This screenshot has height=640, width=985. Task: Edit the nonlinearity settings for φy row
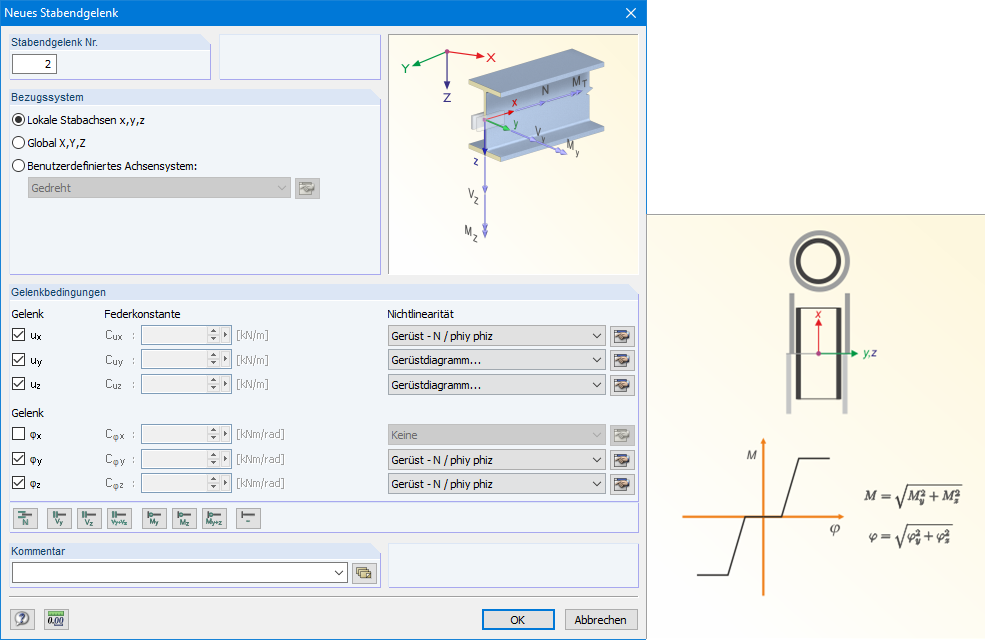[622, 460]
